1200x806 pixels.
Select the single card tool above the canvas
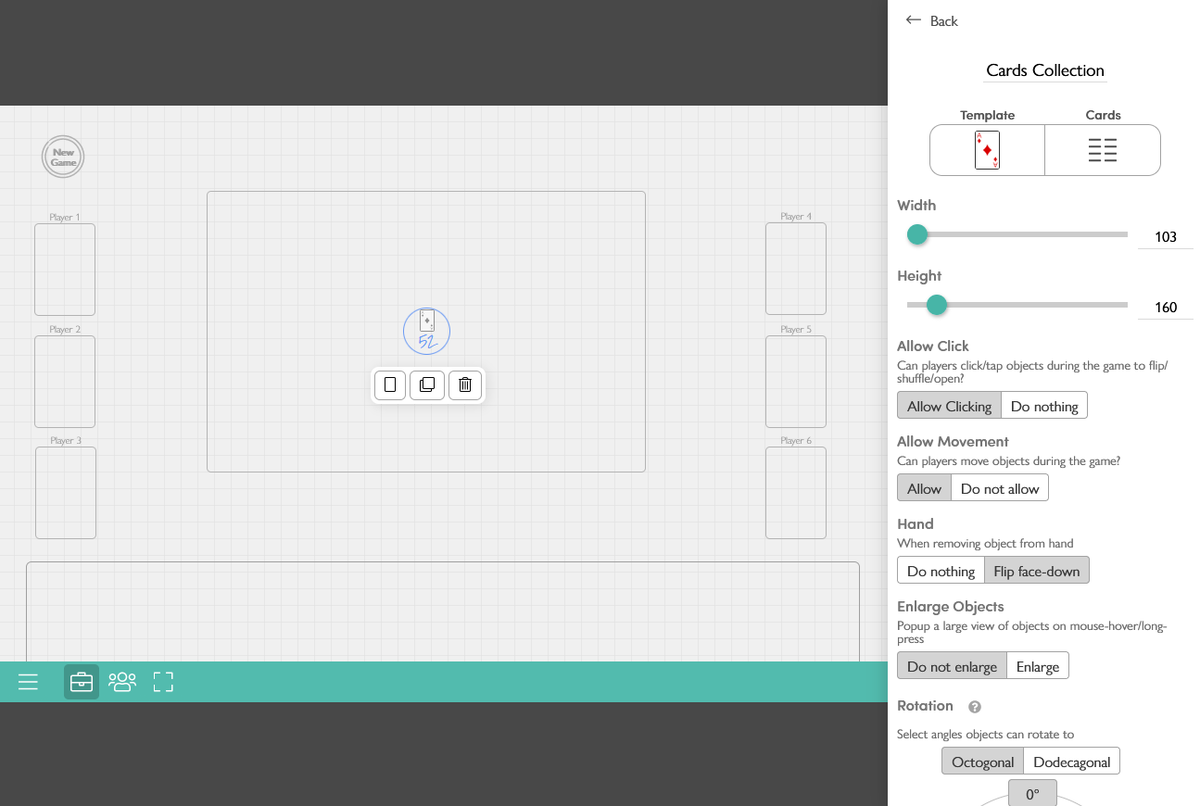click(x=389, y=385)
